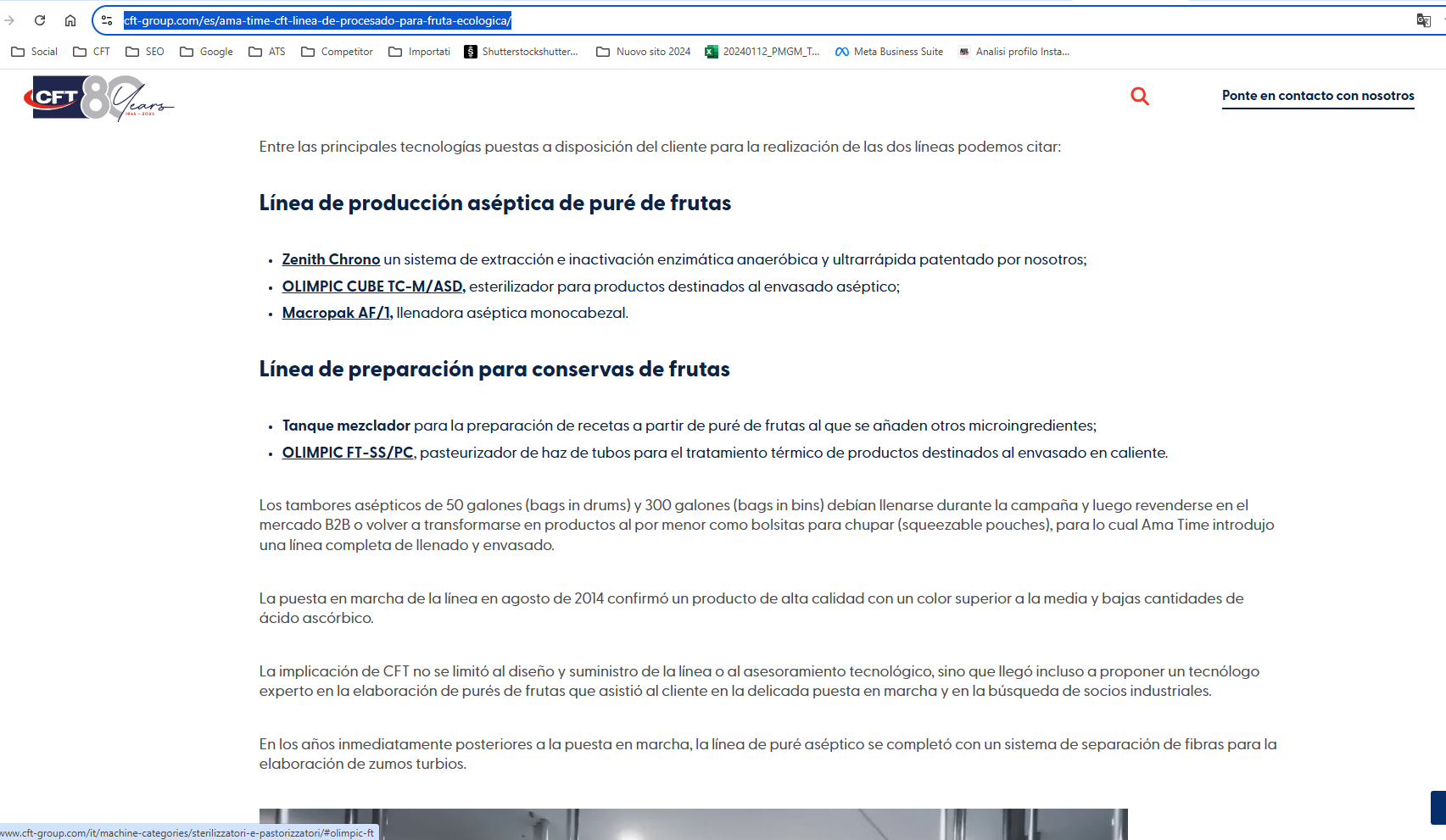
Task: Click the blue side tab at right edge
Action: (1438, 808)
